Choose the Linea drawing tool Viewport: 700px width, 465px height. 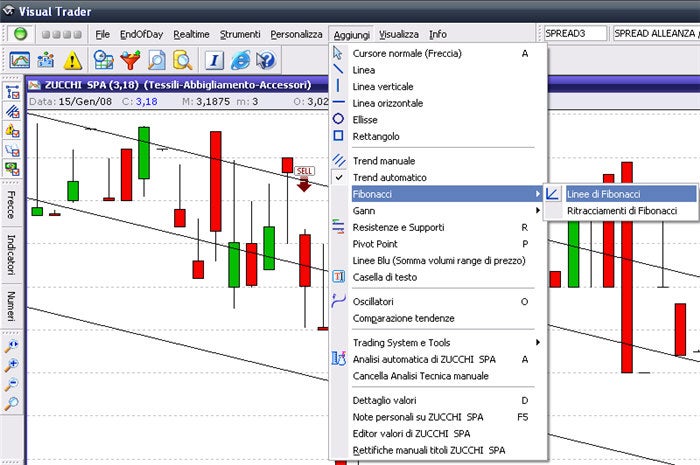click(438, 70)
